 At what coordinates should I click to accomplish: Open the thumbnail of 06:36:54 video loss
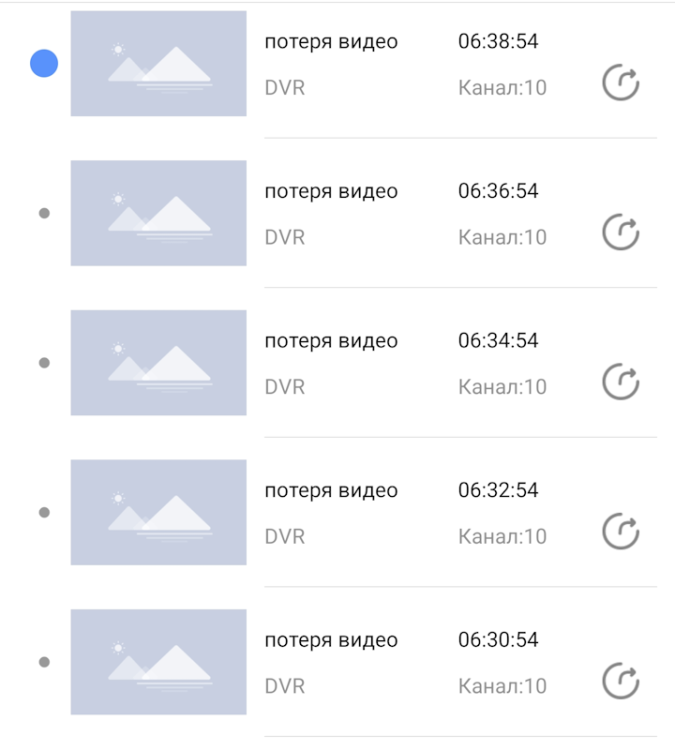[x=158, y=213]
